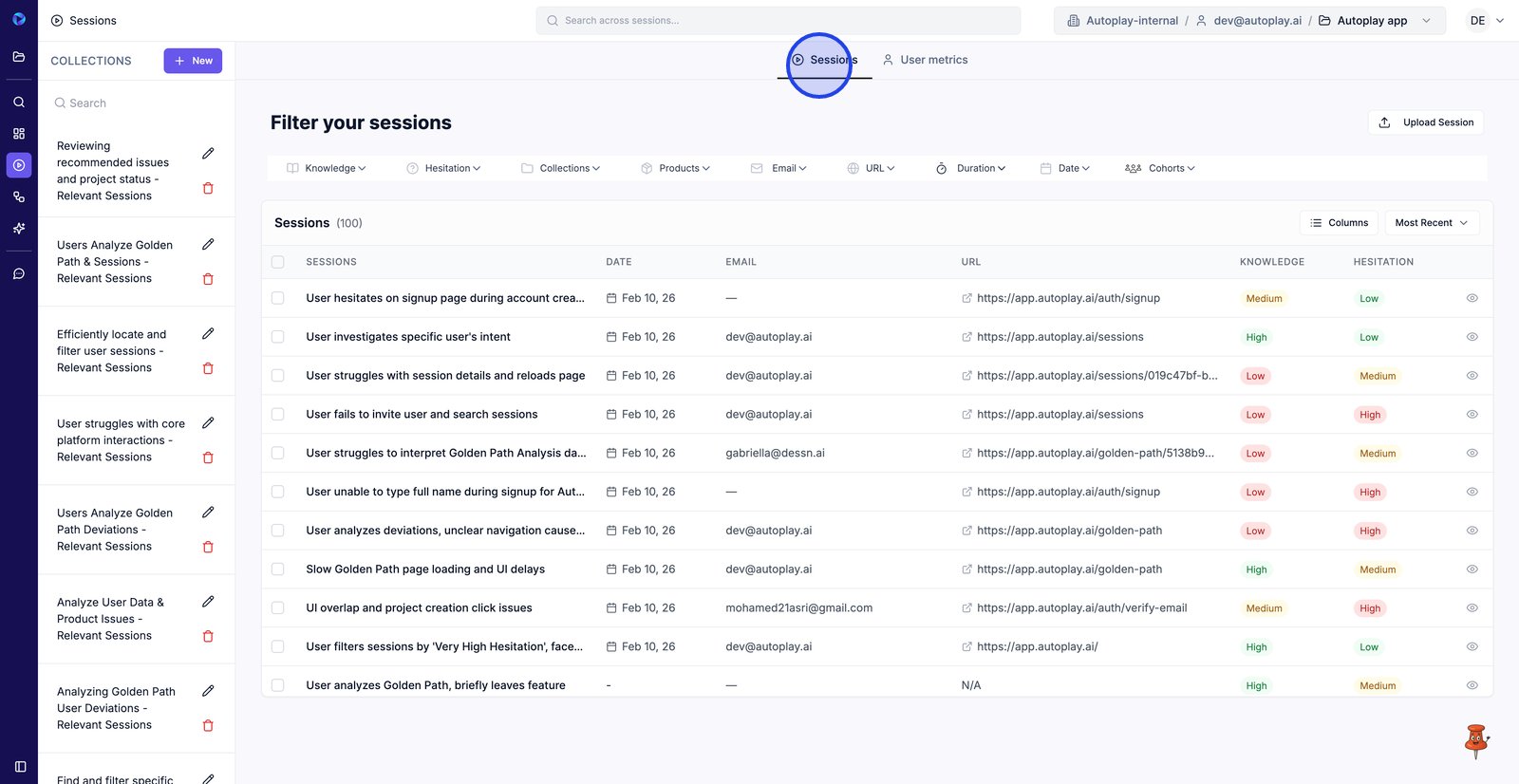This screenshot has height=784, width=1519.
Task: Click the folder icon in left sidebar
Action: (19, 57)
